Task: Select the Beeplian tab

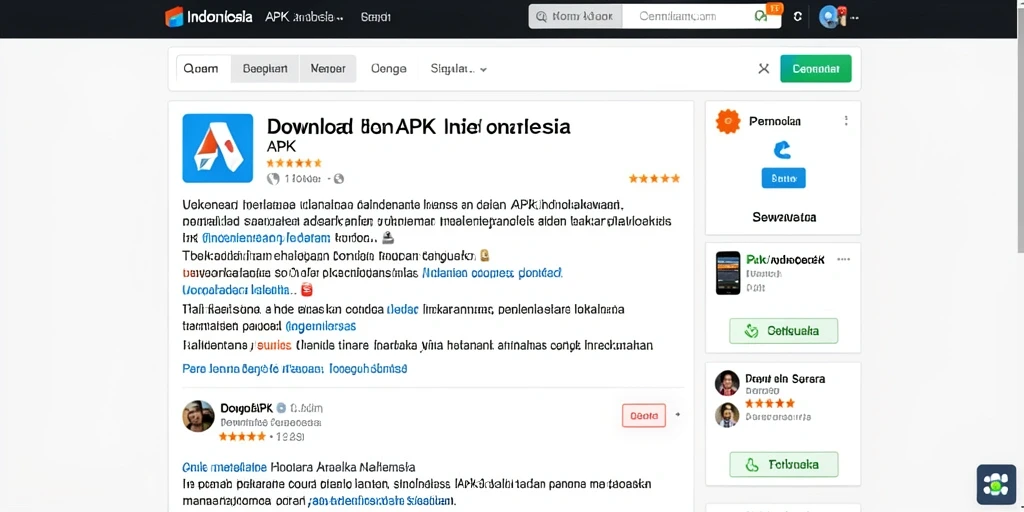Action: [x=264, y=69]
